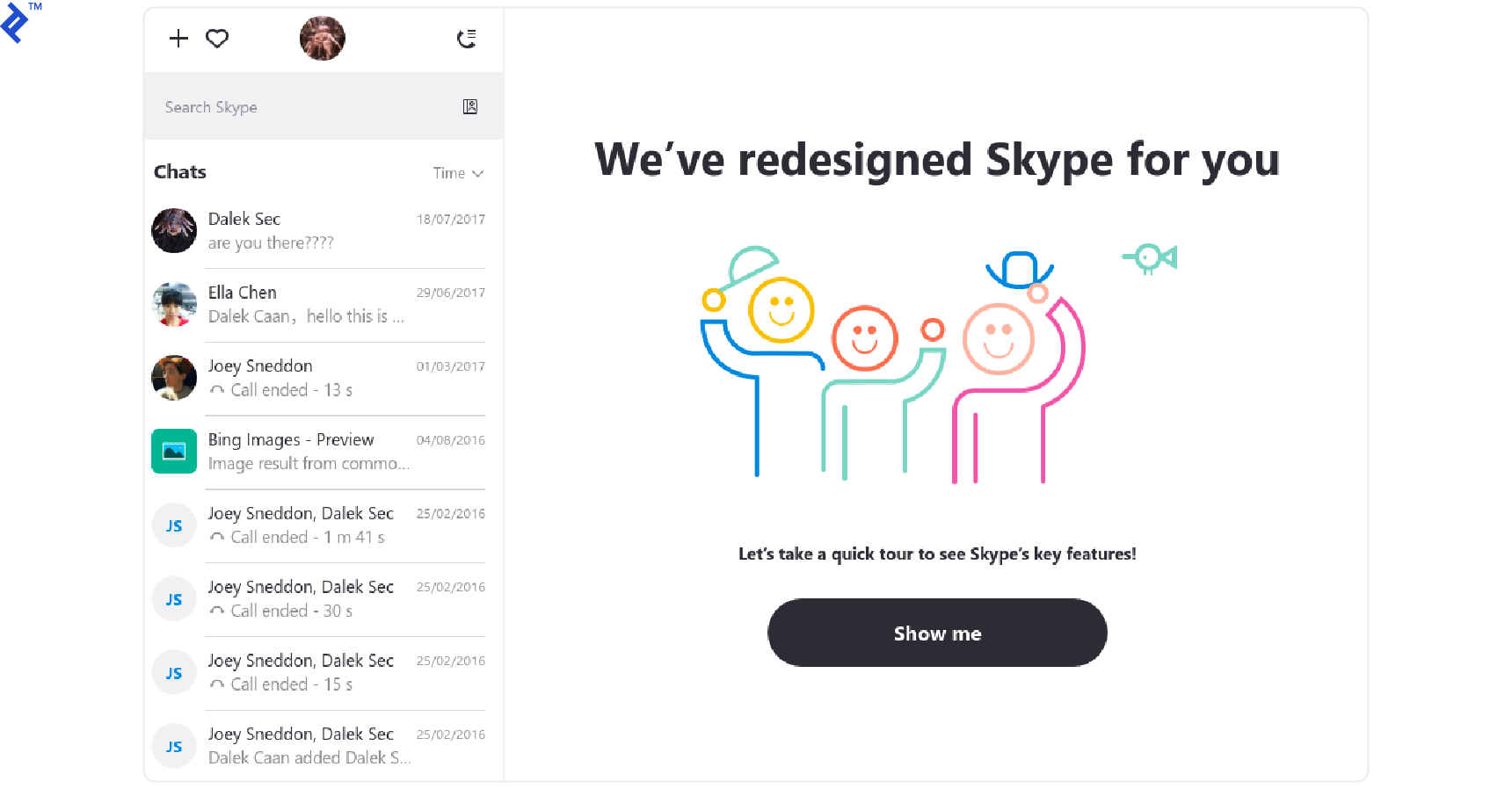Click the recent calls history icon
This screenshot has height=789, width=1512.
[x=467, y=38]
